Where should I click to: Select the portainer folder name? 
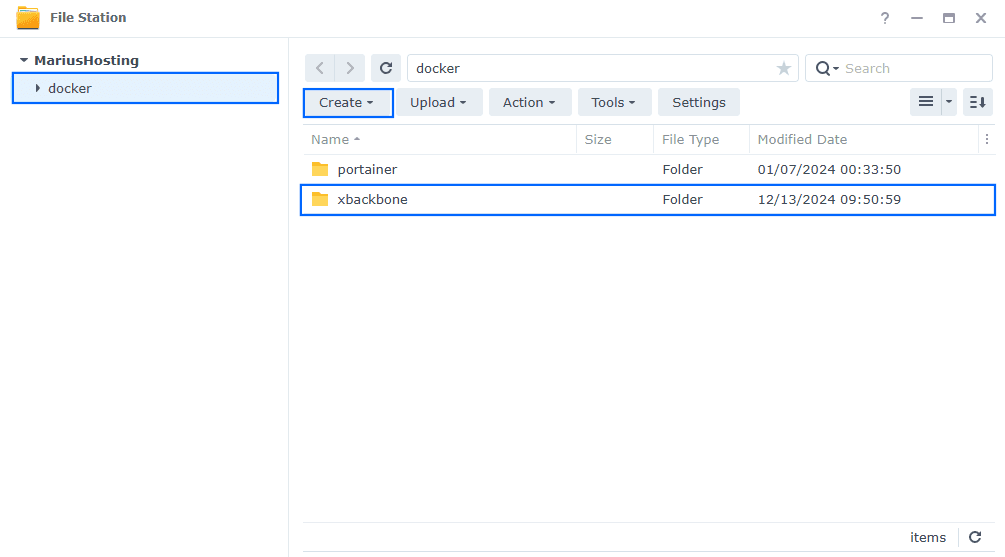pos(367,170)
